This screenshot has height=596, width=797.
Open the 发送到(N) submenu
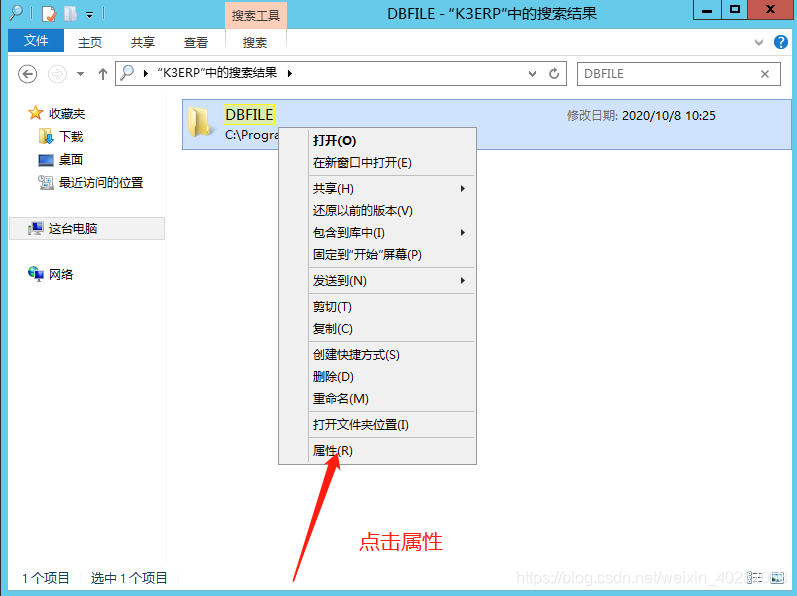[x=377, y=280]
